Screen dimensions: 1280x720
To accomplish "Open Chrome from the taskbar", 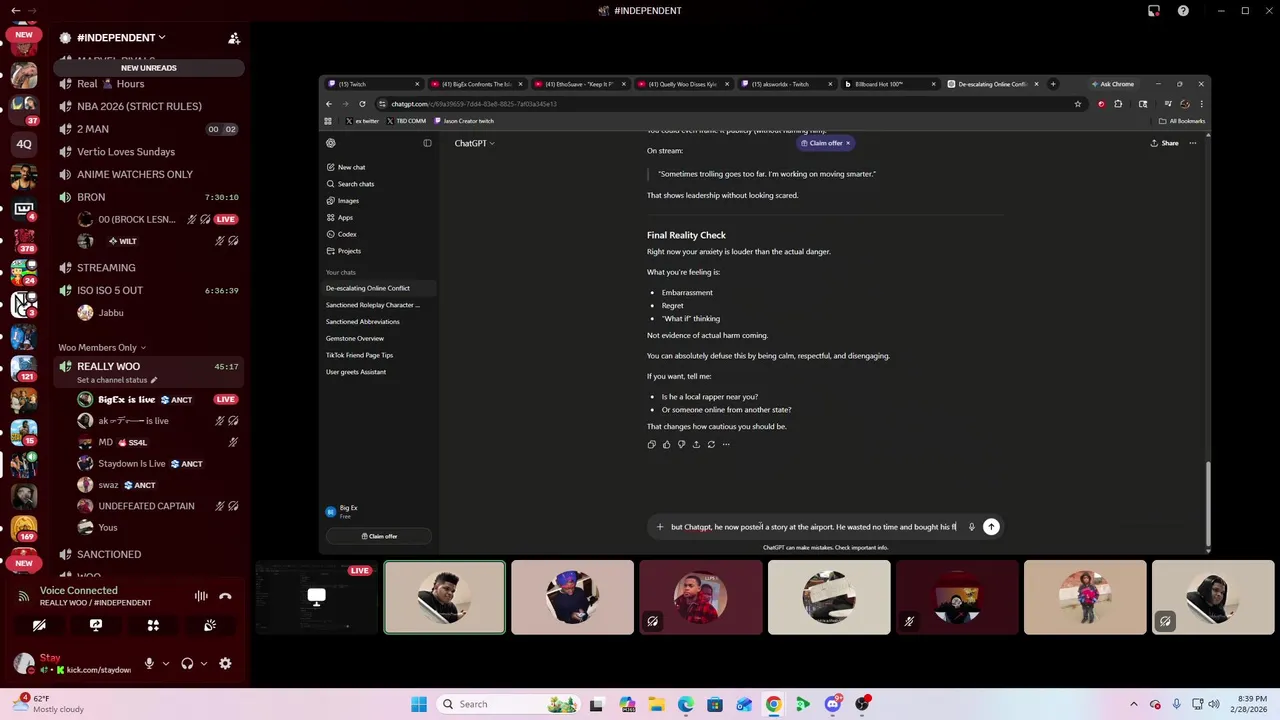I will 773,704.
